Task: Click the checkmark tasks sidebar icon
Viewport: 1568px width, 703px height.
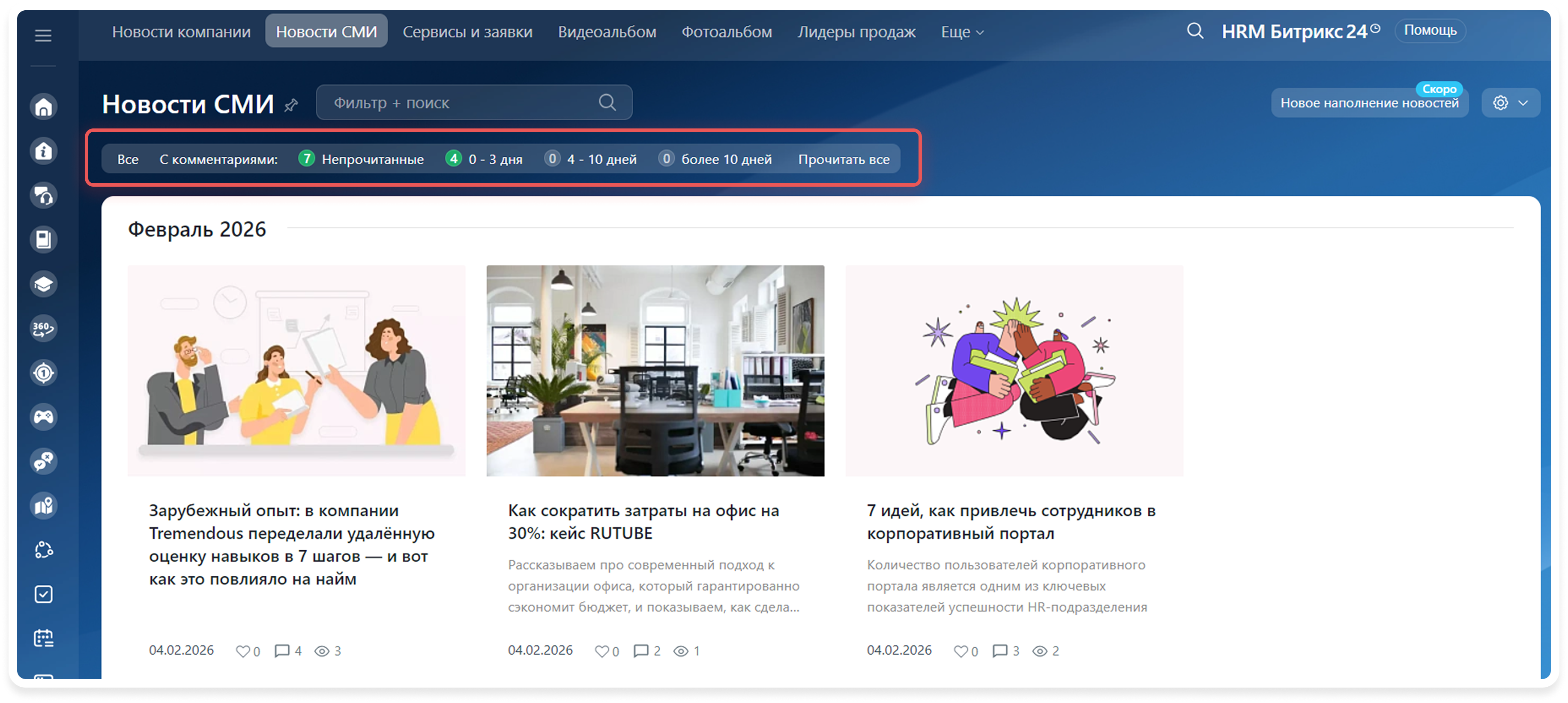Action: pyautogui.click(x=43, y=594)
